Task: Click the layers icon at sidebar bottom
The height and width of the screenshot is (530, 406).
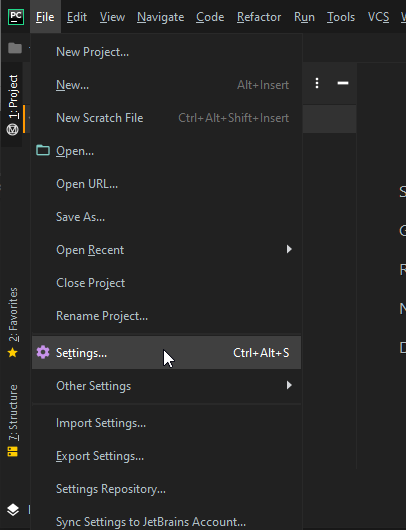Action: [x=13, y=510]
